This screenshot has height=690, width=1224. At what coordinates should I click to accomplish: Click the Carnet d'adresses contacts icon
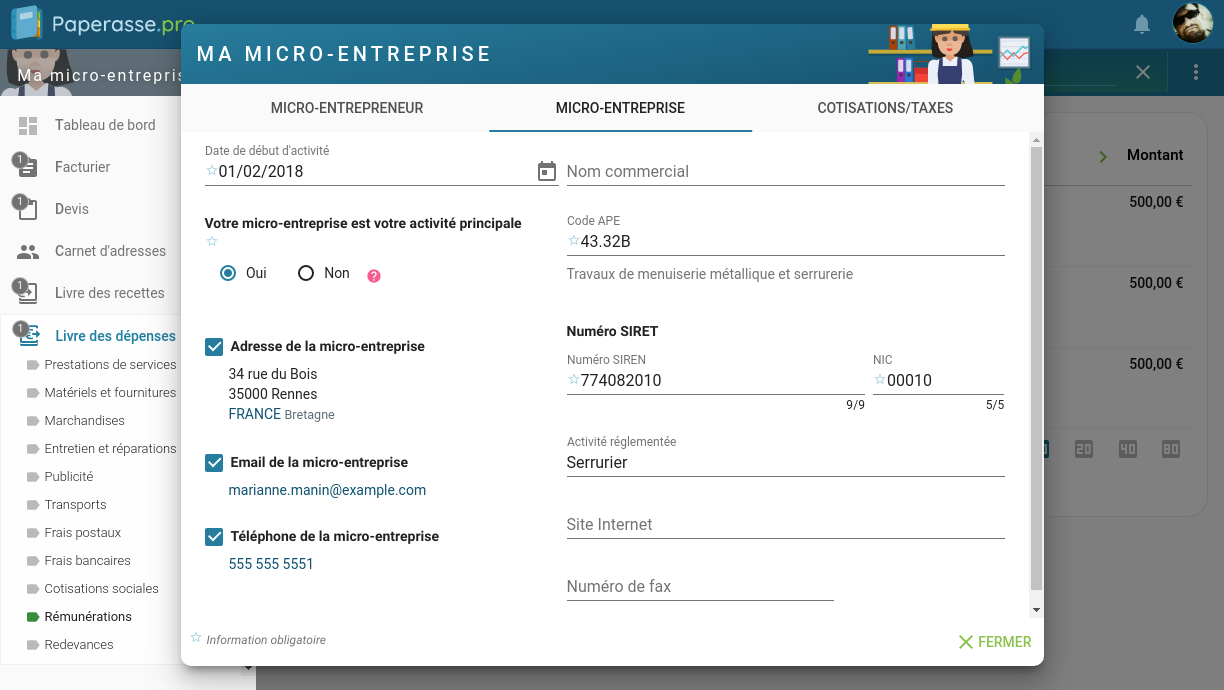point(28,251)
